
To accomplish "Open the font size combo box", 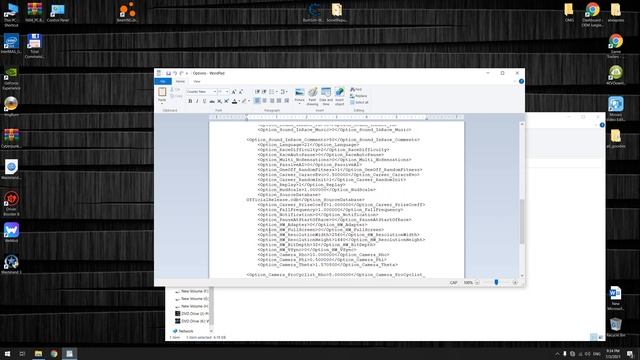I will pyautogui.click(x=223, y=92).
